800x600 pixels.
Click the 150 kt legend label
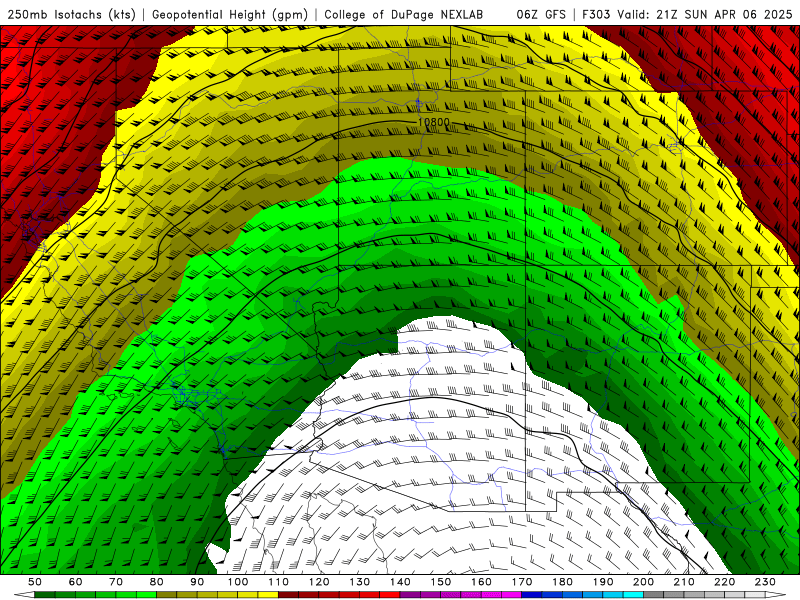[441, 582]
